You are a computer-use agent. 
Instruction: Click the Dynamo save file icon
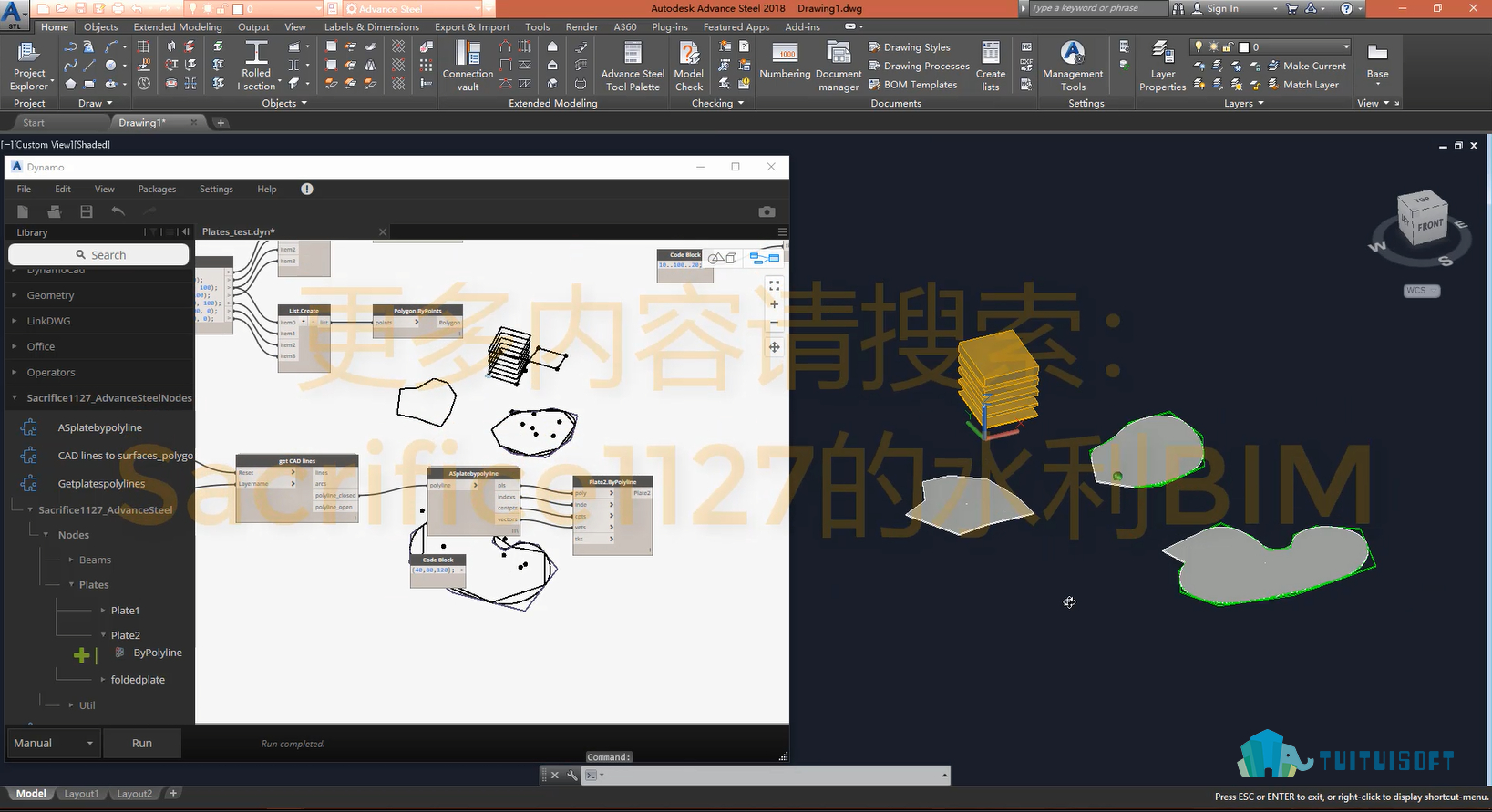click(87, 211)
